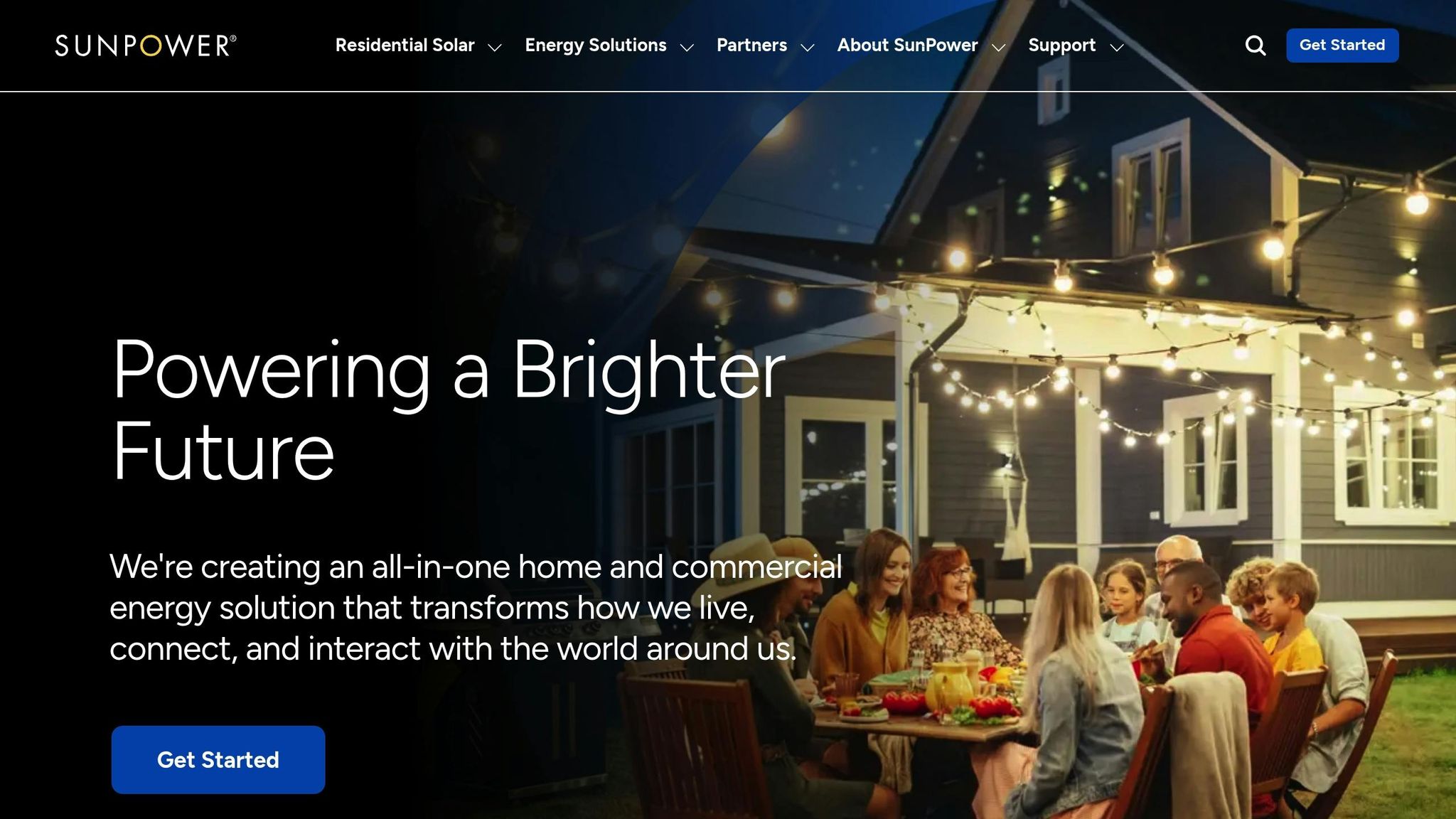
Task: Open the Energy Solutions menu label
Action: (596, 45)
